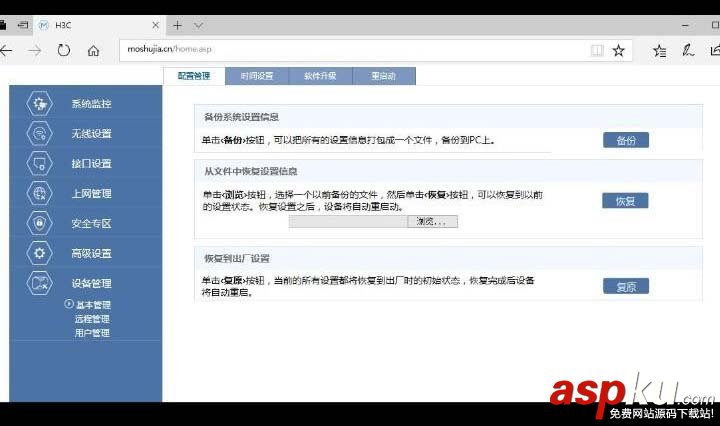Click the 恢复 restore button

click(x=625, y=201)
